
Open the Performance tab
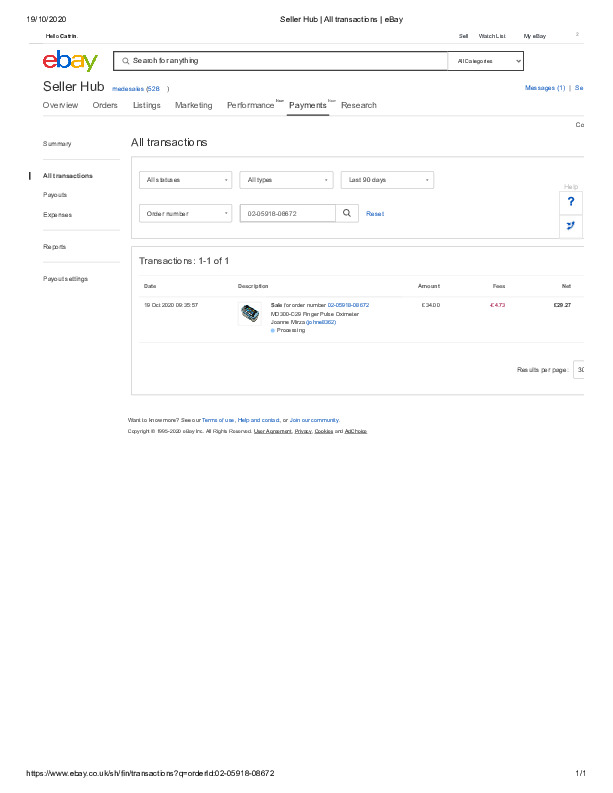pyautogui.click(x=250, y=105)
